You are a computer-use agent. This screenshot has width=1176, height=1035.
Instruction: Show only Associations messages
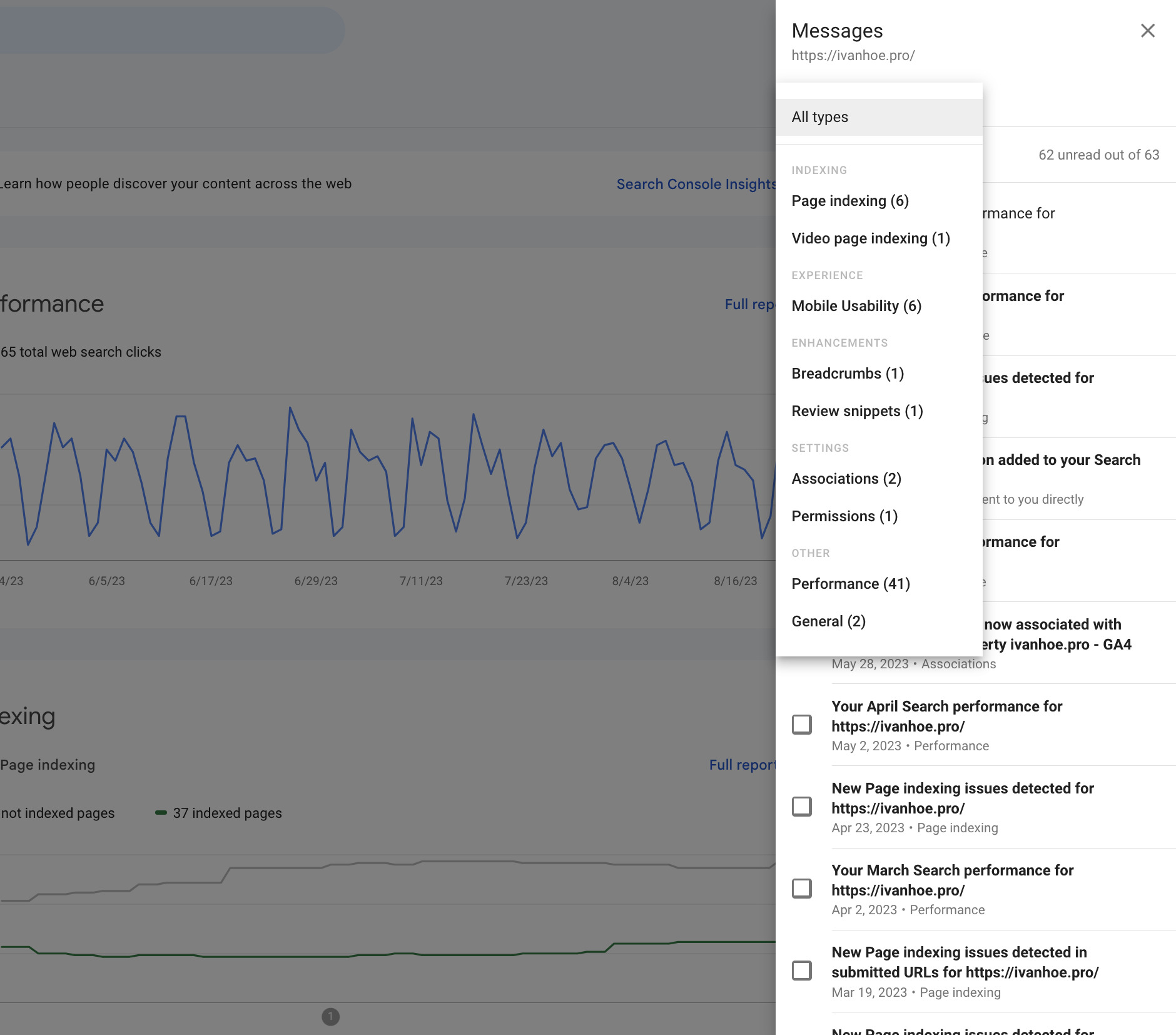tap(846, 479)
